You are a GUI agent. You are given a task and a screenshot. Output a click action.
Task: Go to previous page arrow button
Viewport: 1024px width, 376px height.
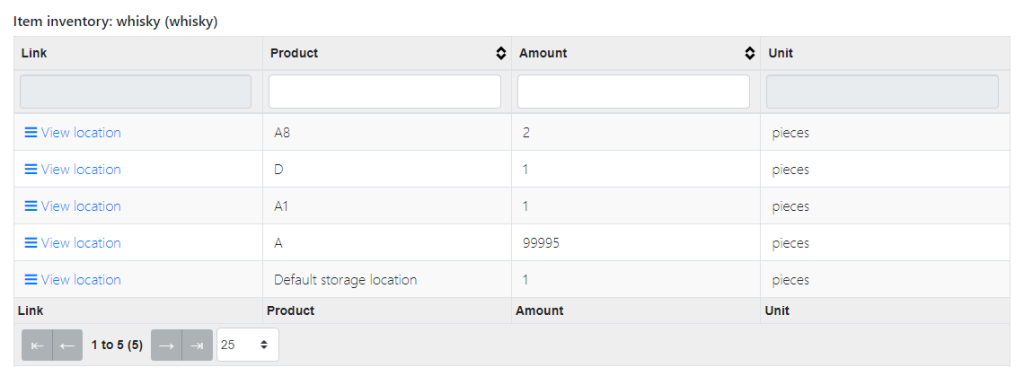tap(67, 345)
